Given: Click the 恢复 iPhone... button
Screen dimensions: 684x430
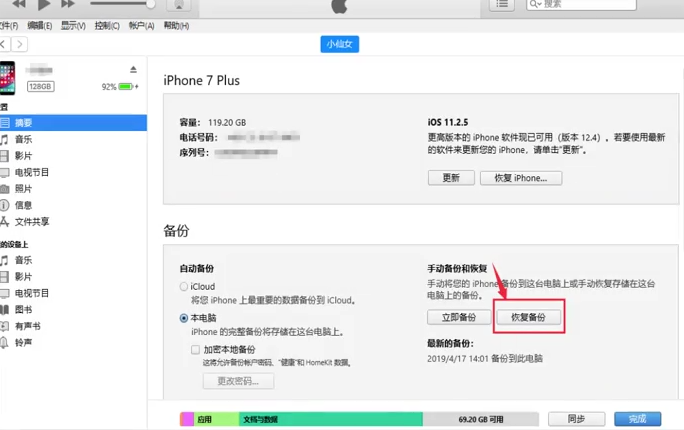Looking at the screenshot, I should coord(521,178).
